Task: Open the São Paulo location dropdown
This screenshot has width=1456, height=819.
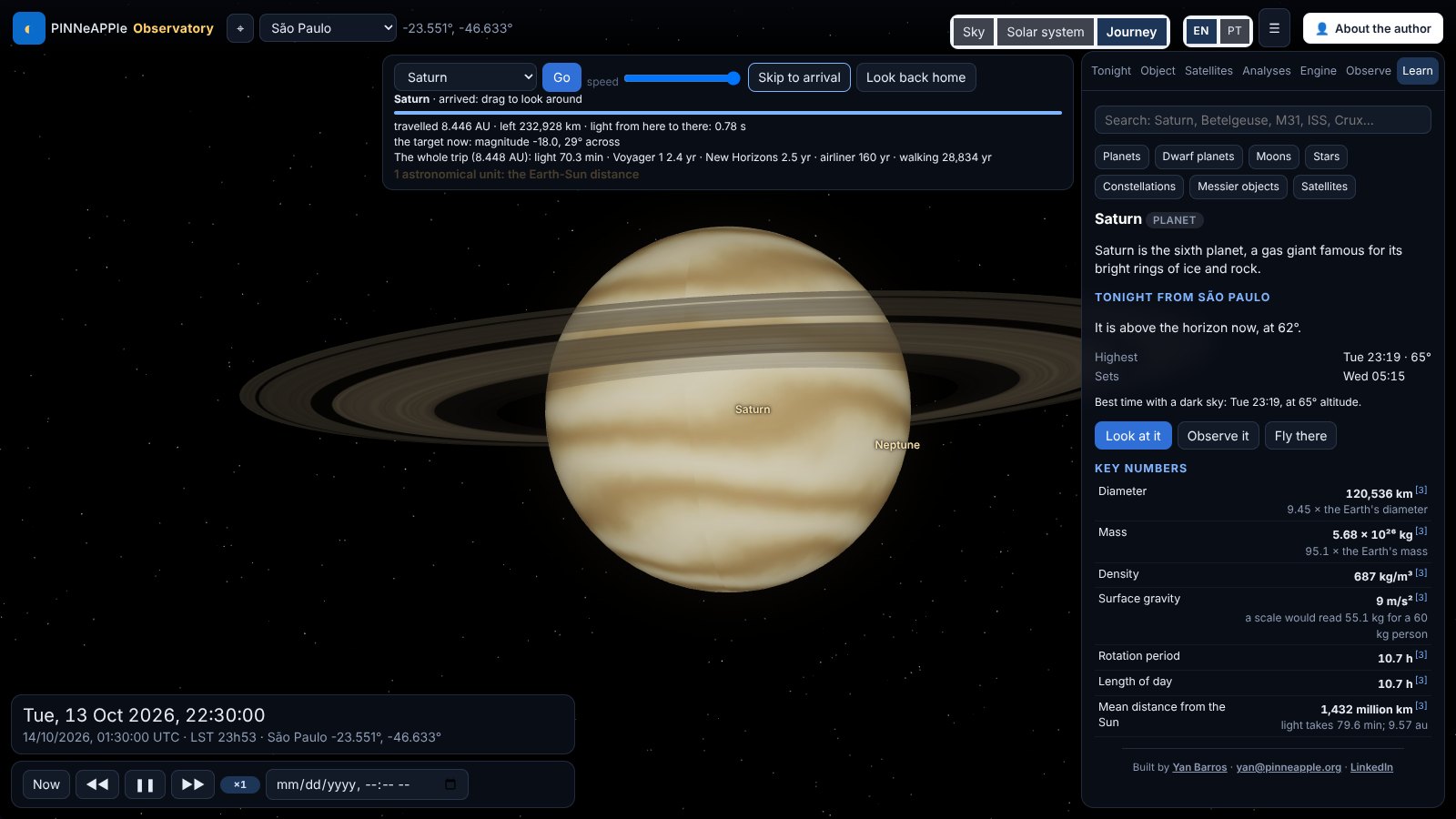Action: tap(328, 28)
